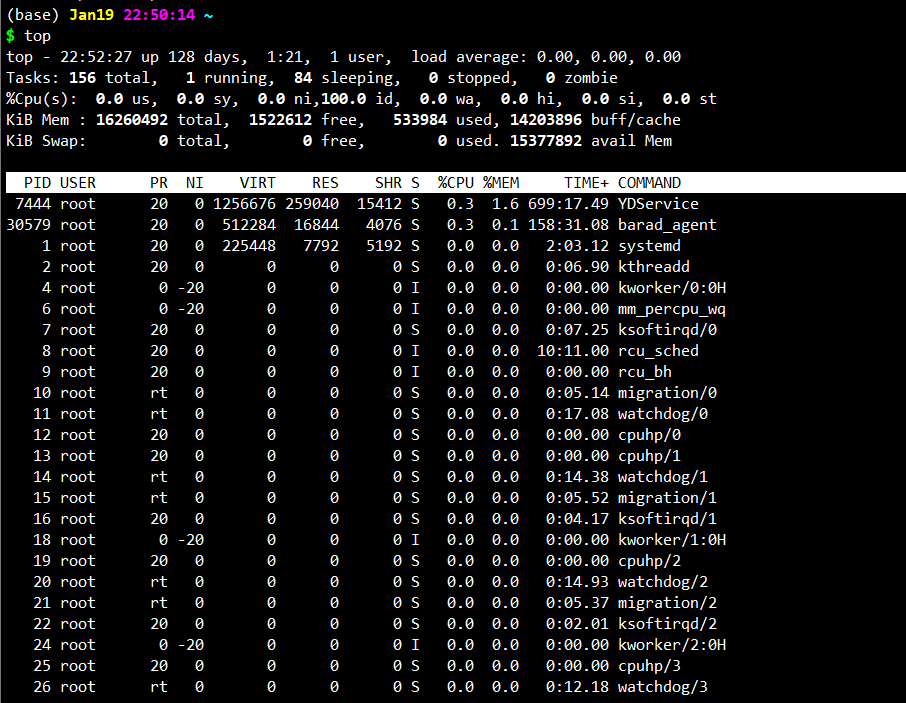Click PID 7444 in the process list
This screenshot has width=906, height=703.
[x=33, y=204]
